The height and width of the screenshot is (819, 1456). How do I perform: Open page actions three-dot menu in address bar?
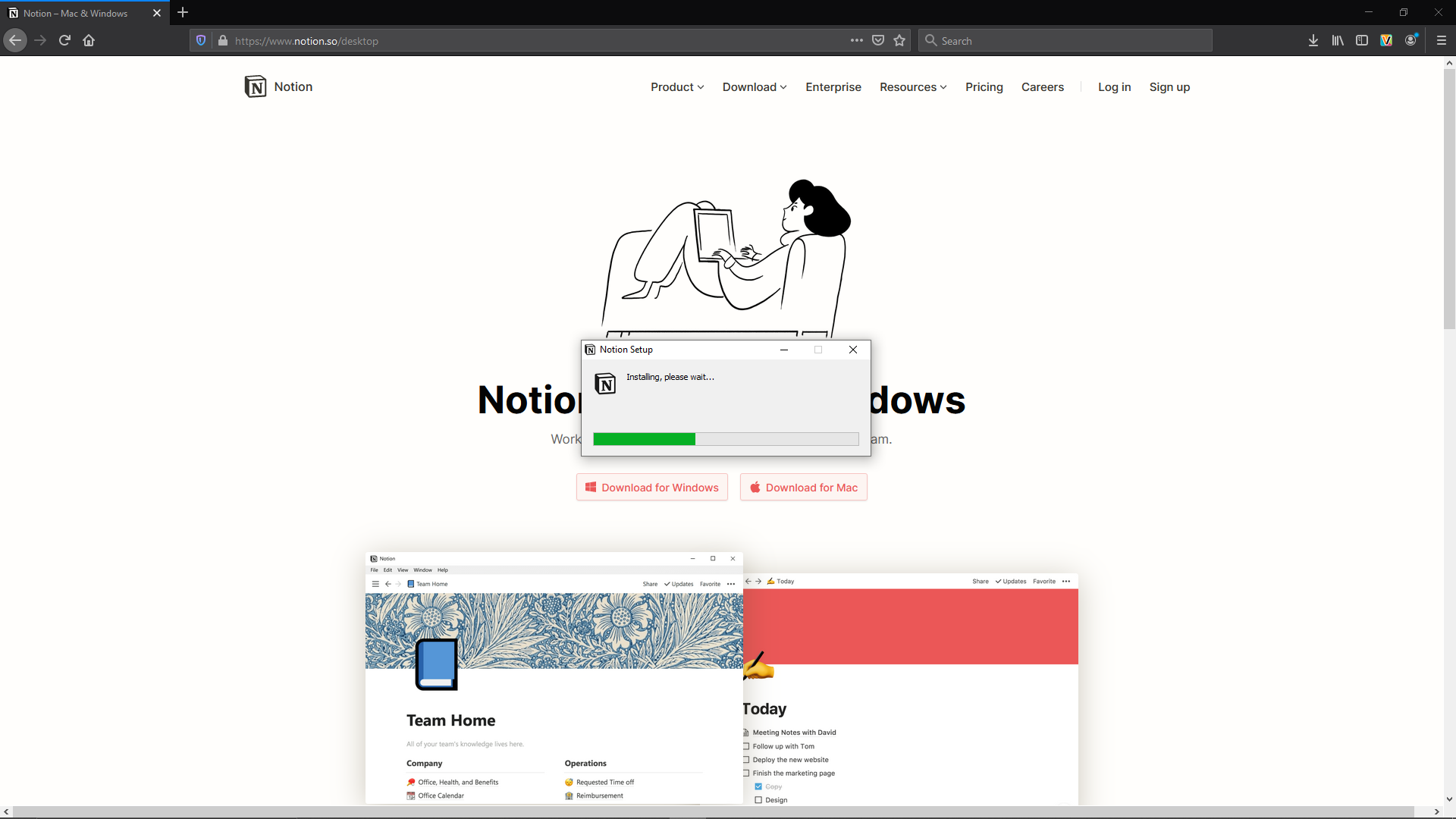[857, 40]
